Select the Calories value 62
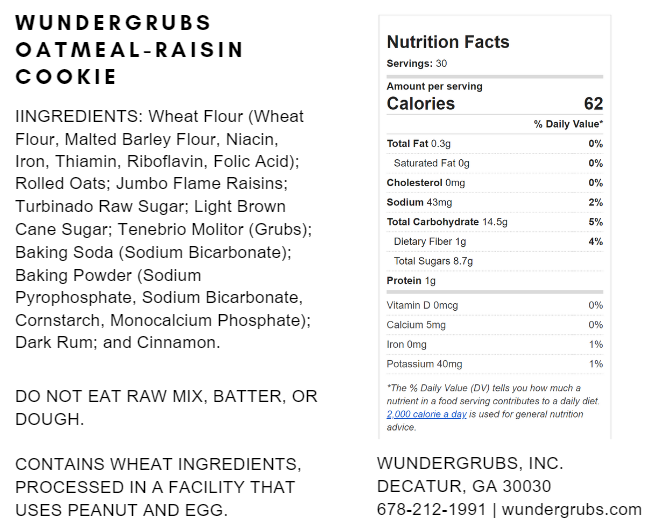The image size is (656, 530). 593,104
